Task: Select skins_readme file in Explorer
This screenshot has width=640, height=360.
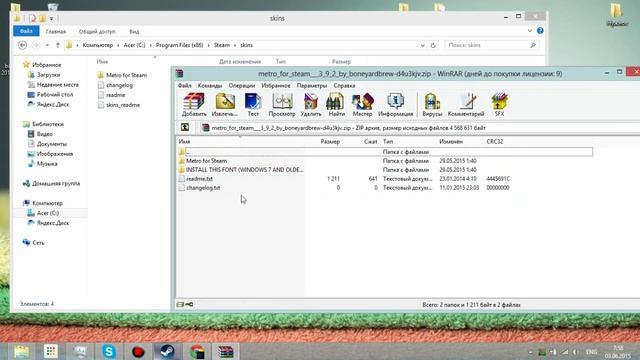Action: tap(122, 105)
